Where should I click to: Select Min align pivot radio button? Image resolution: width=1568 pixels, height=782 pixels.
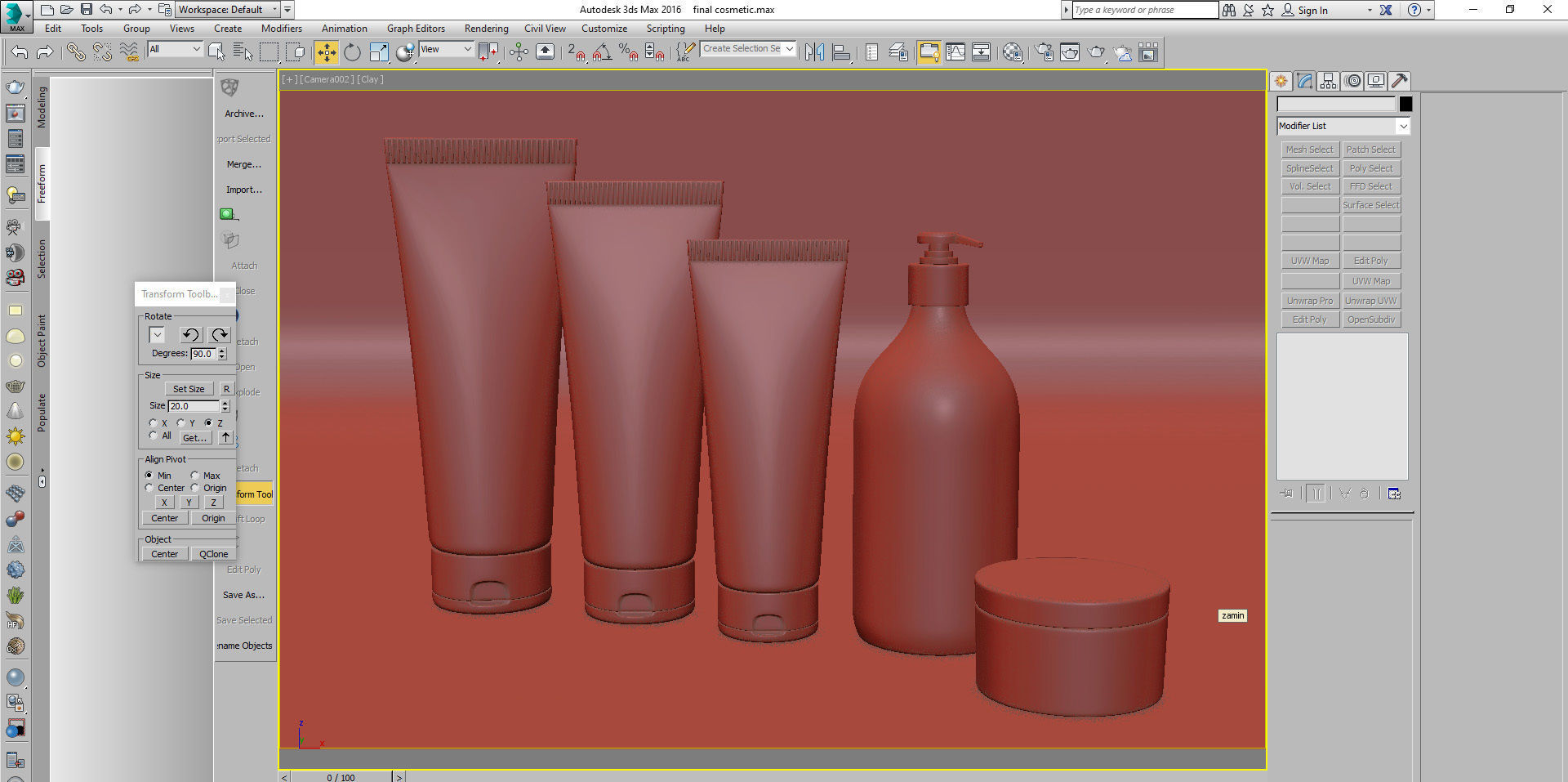pos(149,475)
